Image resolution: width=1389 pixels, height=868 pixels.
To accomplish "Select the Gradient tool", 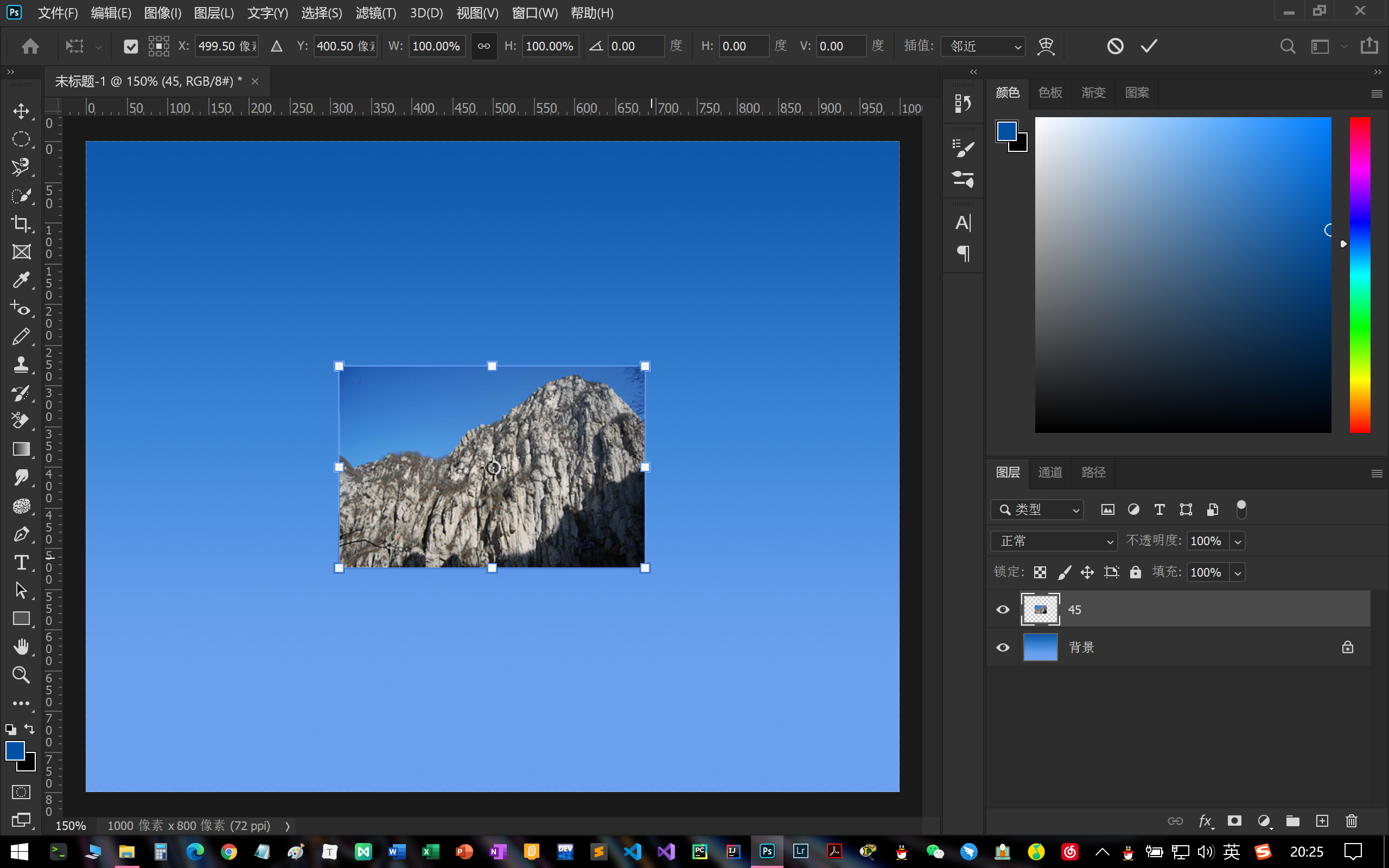I will [21, 450].
